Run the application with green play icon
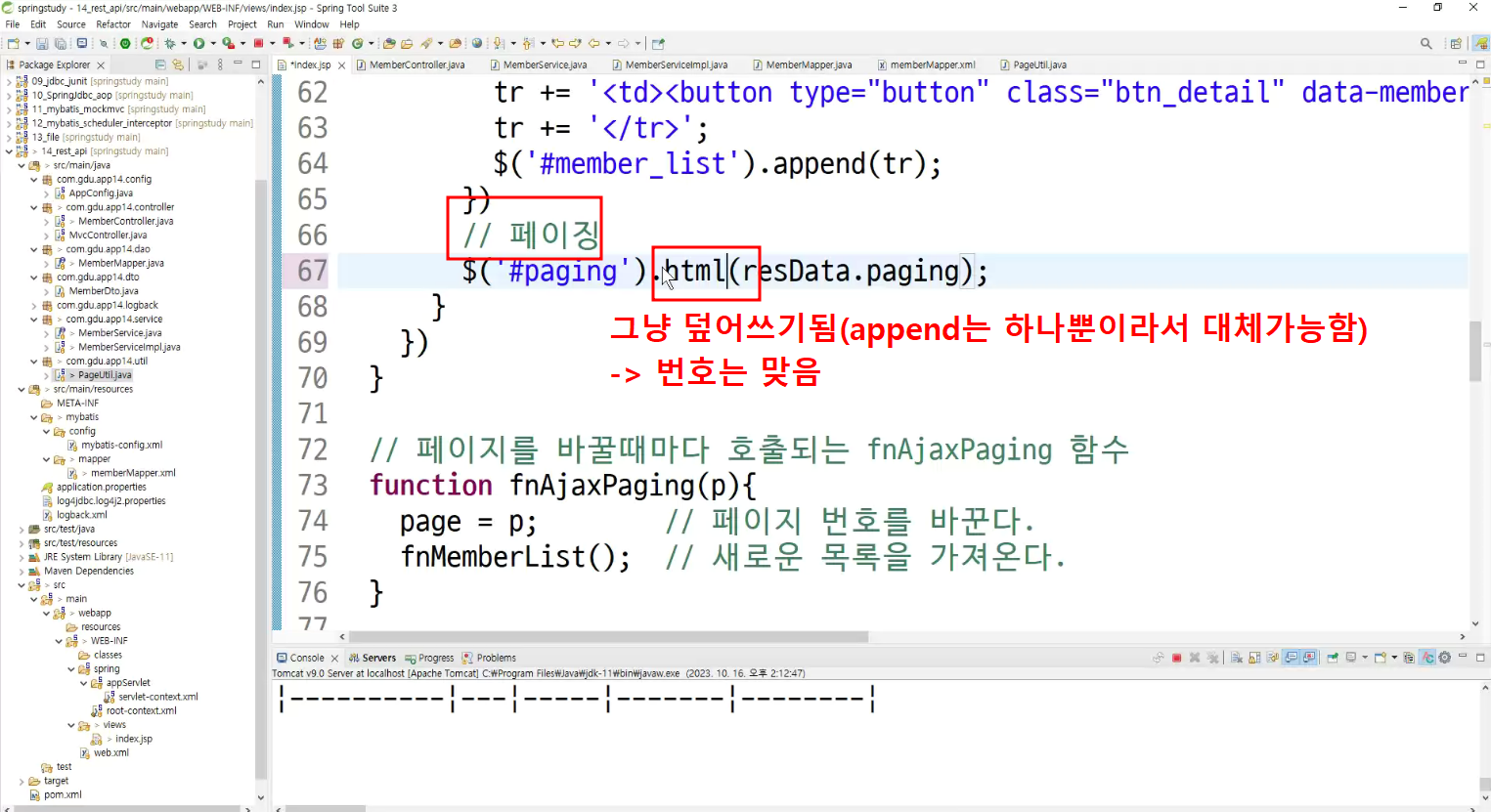 198,43
